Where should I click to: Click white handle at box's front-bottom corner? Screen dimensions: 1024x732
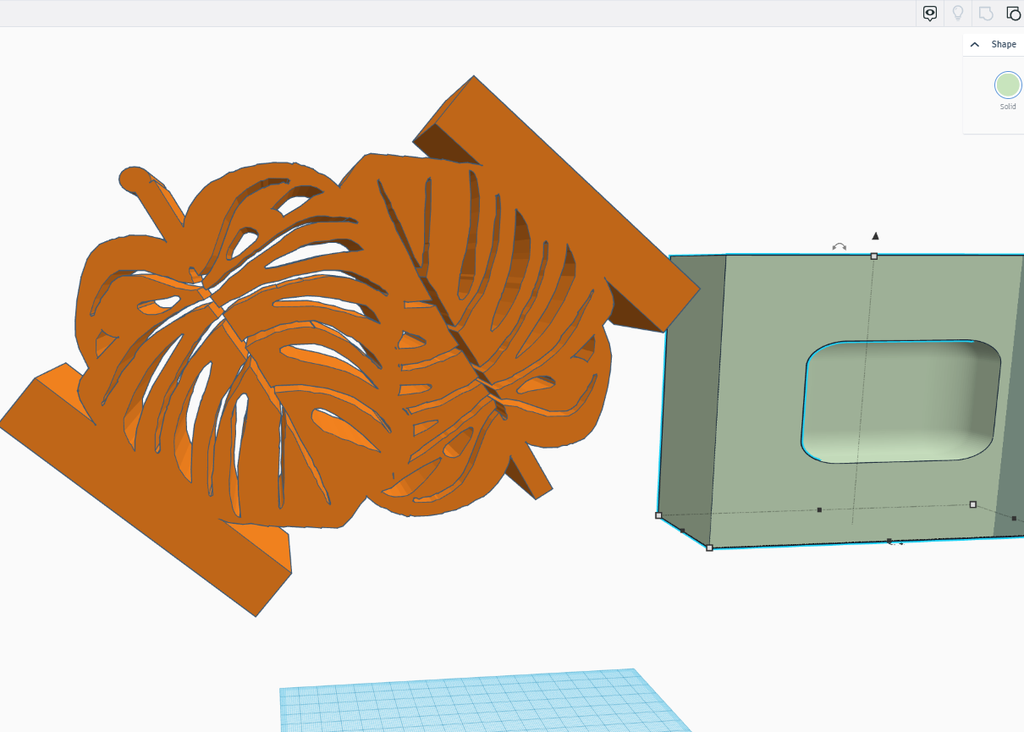click(x=710, y=547)
